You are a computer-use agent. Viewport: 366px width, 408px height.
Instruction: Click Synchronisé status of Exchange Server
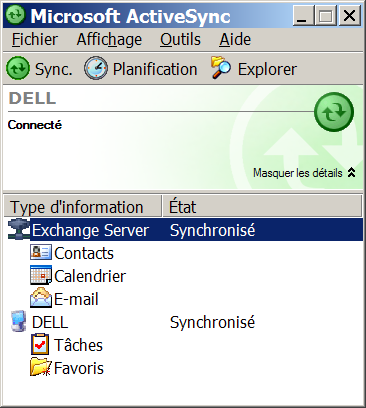(212, 230)
